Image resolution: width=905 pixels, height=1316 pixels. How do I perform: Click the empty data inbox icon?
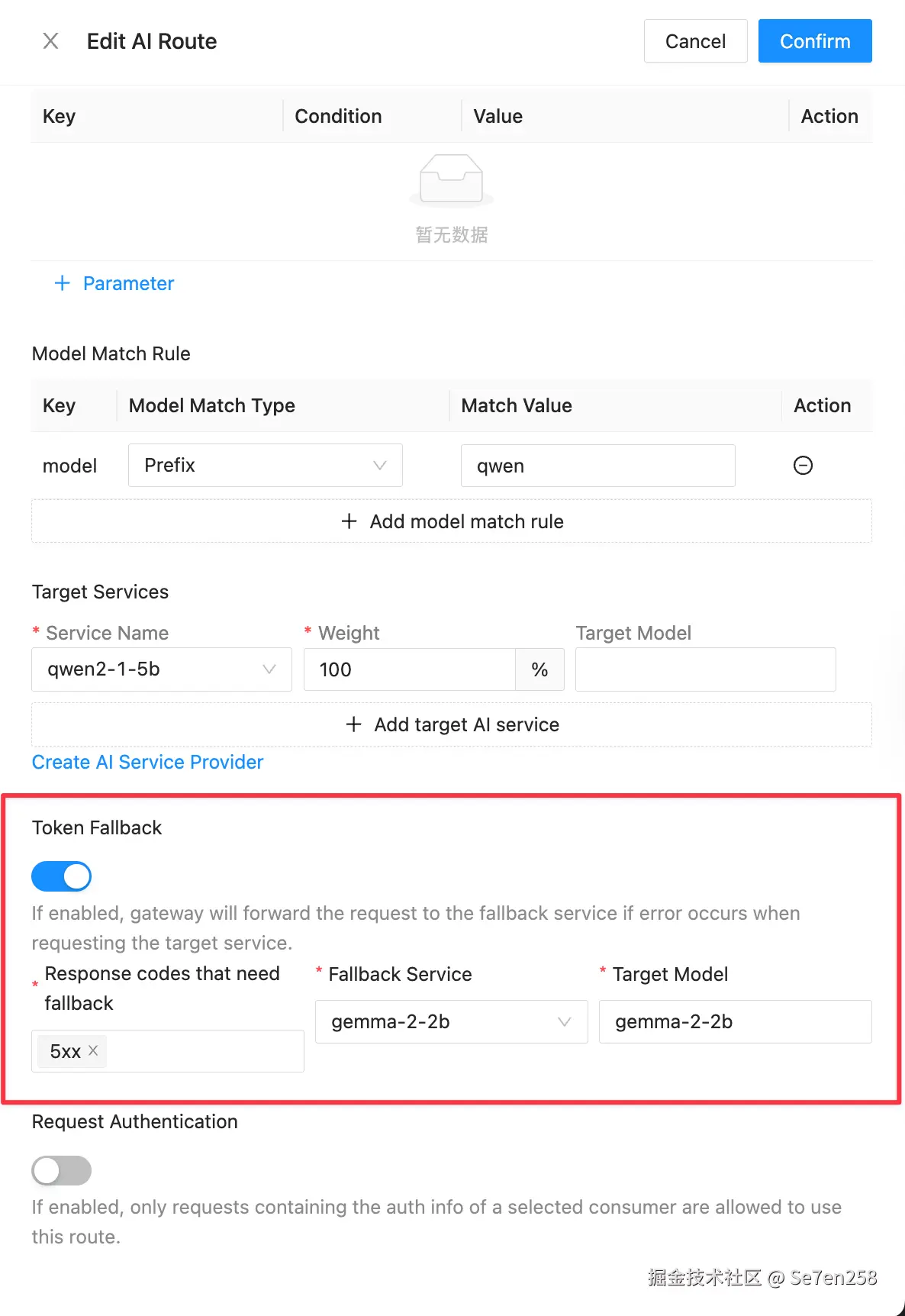point(451,180)
